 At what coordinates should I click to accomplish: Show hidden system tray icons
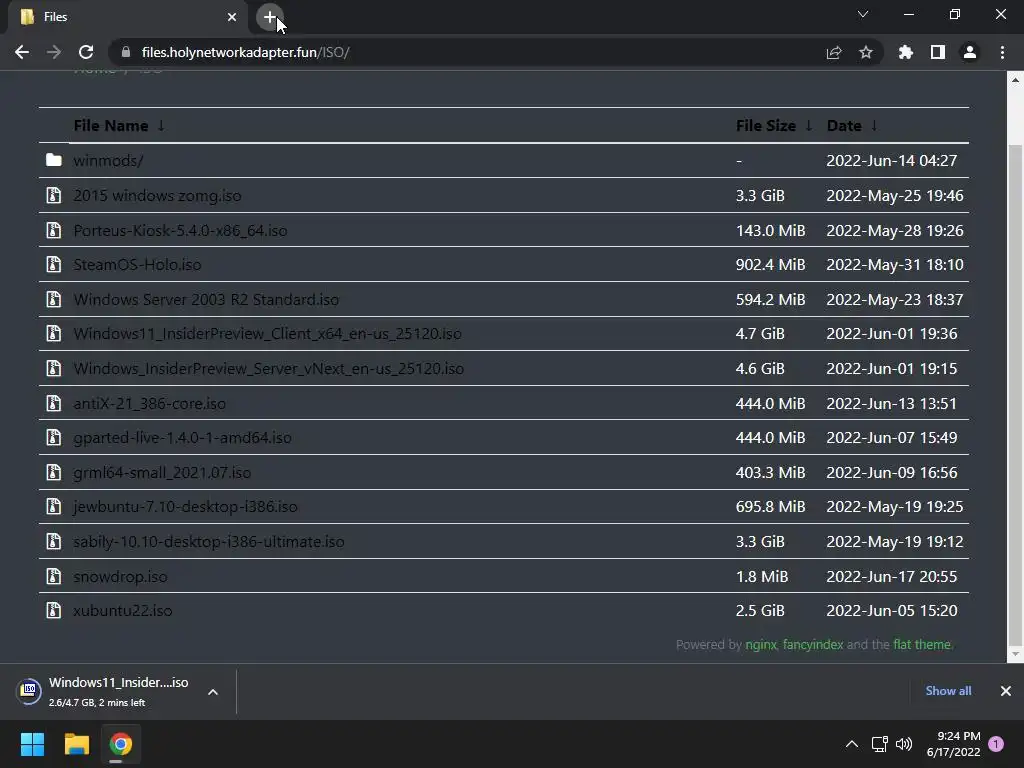(852, 744)
